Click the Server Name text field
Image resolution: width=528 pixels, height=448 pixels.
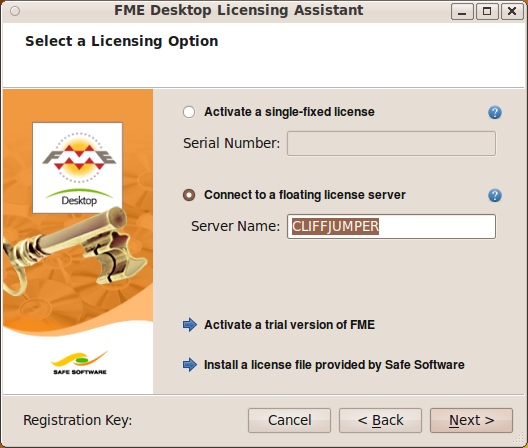[391, 226]
